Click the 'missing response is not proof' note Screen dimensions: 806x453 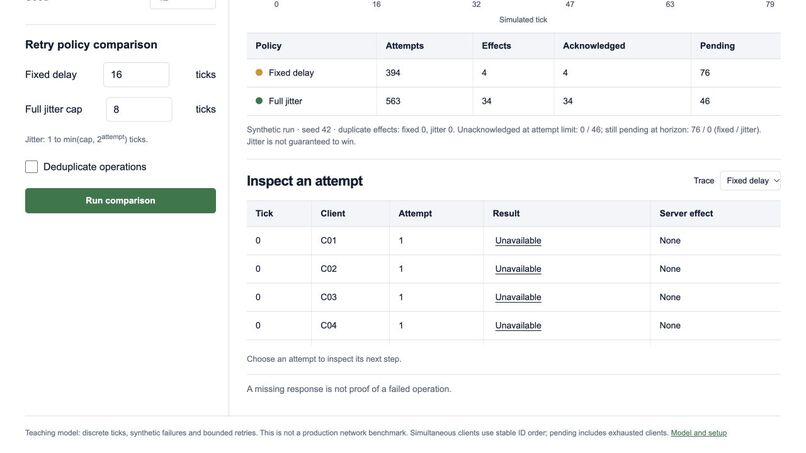click(x=349, y=389)
